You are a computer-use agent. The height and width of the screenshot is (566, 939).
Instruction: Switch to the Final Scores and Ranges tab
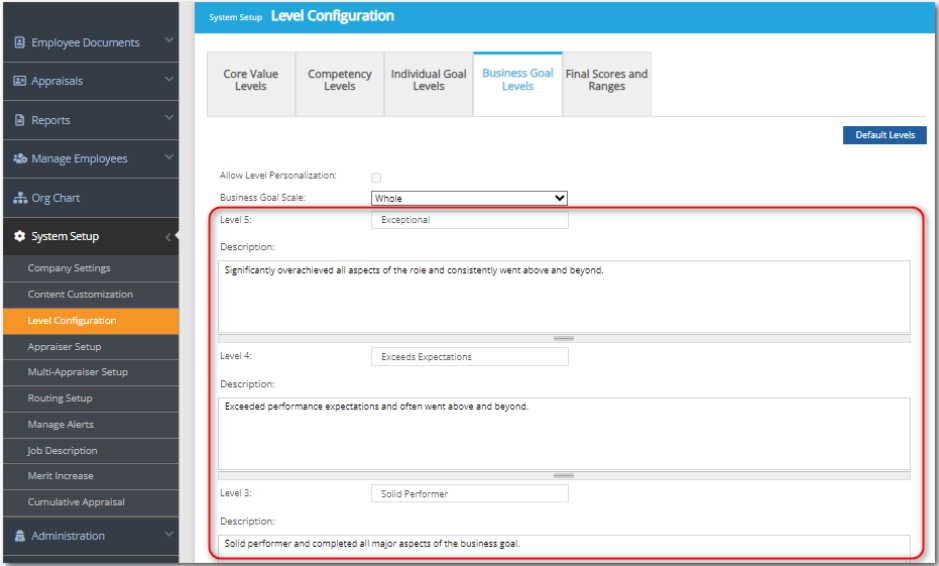[x=606, y=80]
